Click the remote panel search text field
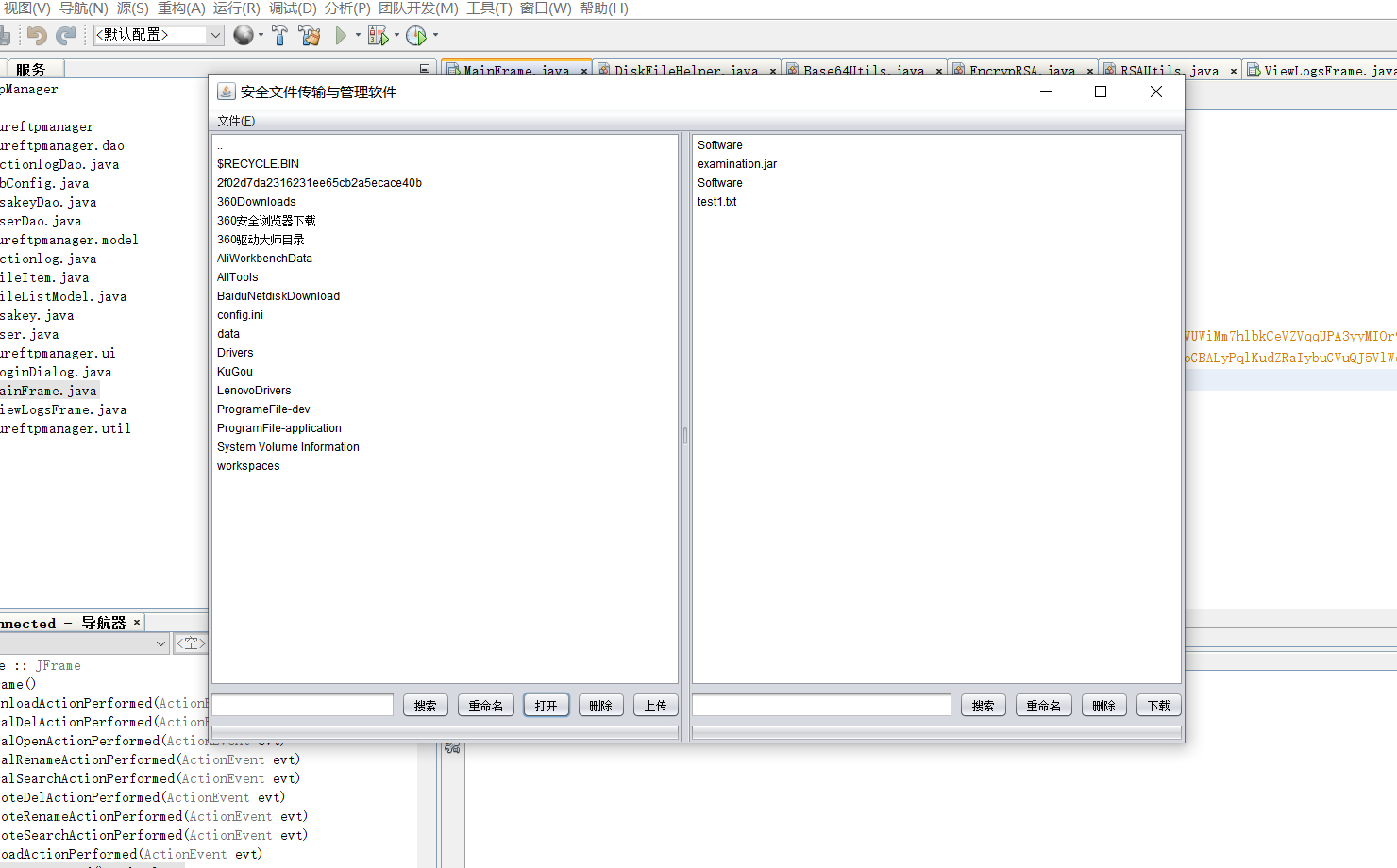The image size is (1397, 868). [821, 706]
